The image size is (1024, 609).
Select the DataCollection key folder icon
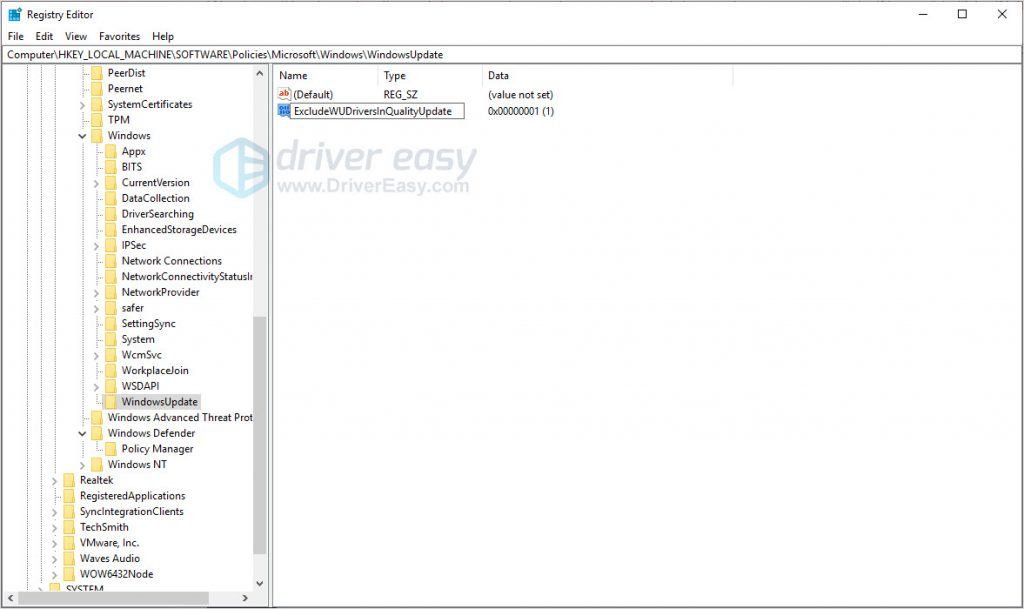(x=110, y=198)
